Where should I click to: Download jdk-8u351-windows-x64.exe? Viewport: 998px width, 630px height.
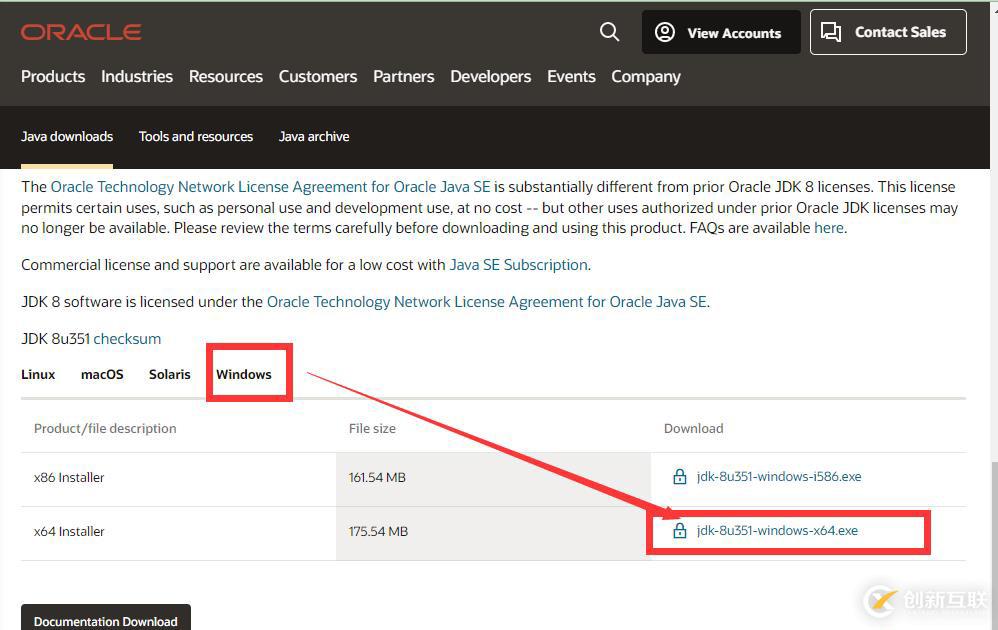tap(777, 531)
